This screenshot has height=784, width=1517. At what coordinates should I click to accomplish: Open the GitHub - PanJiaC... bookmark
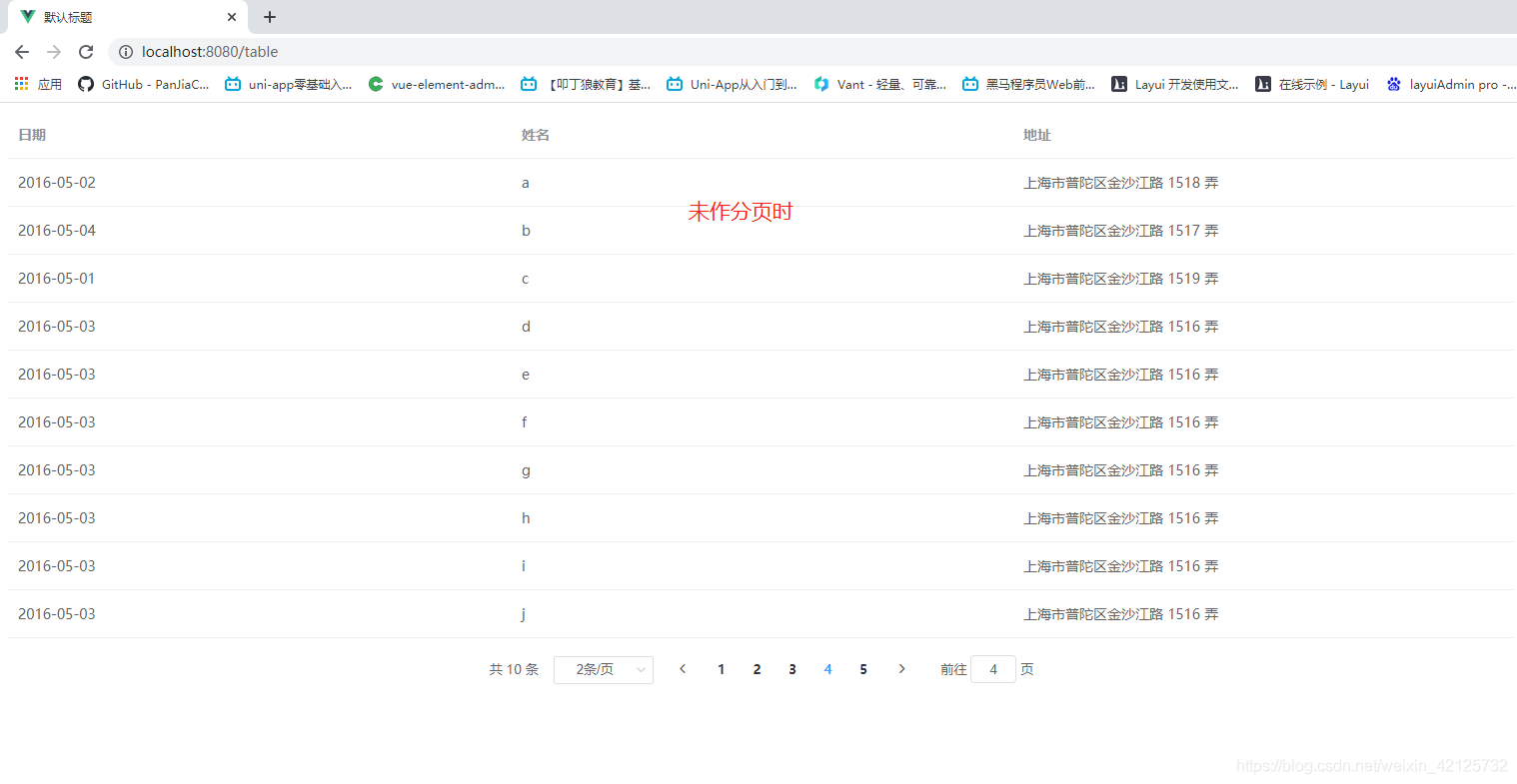[x=144, y=84]
